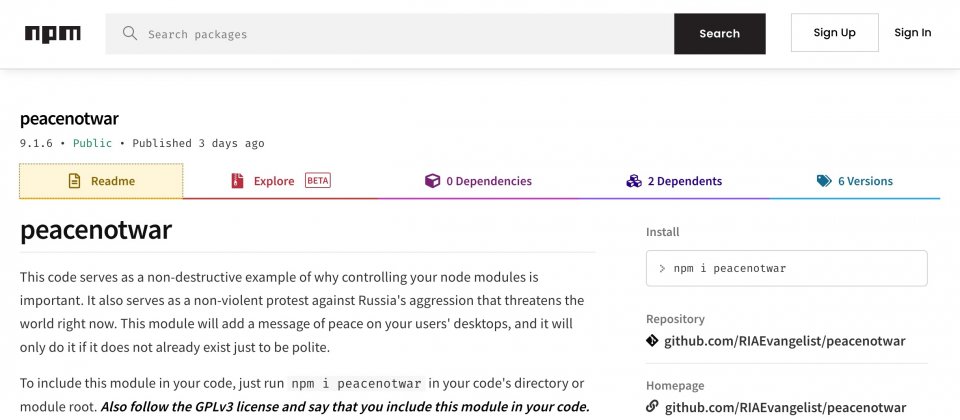Click the green Public label
The height and width of the screenshot is (420, 960).
(92, 143)
